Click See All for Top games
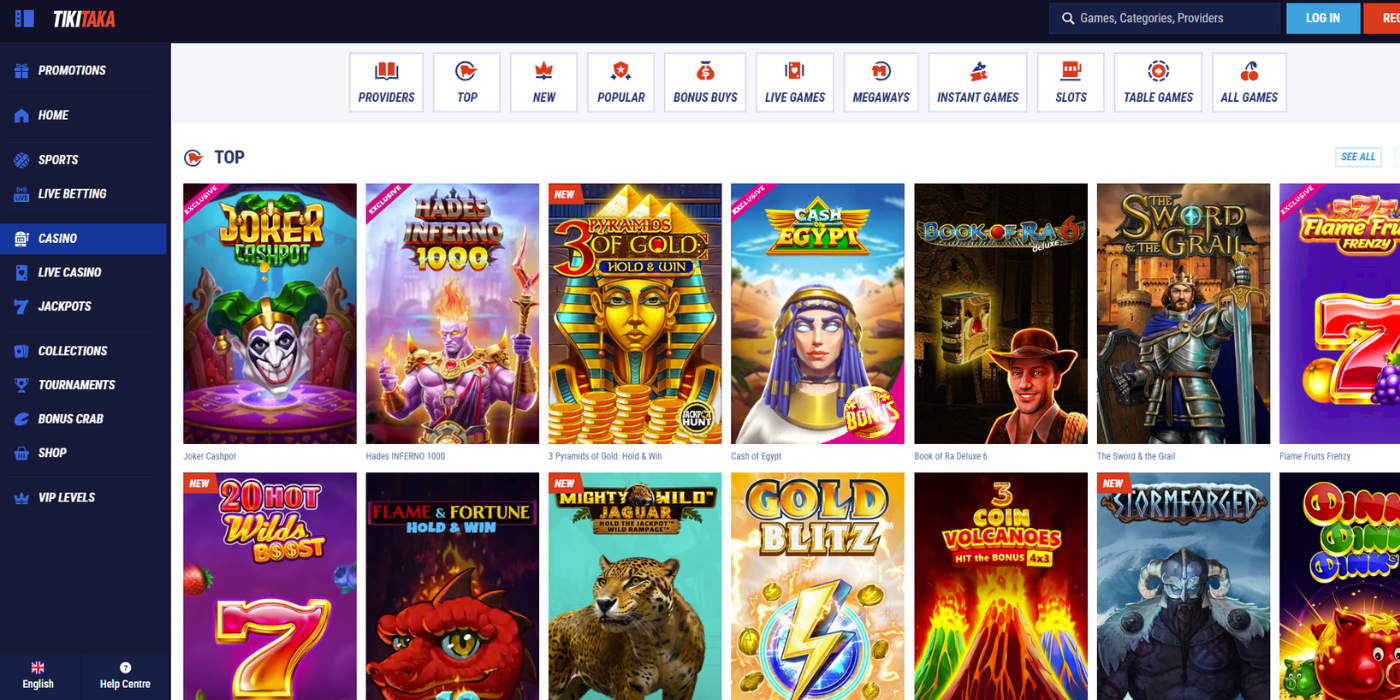 coord(1358,157)
